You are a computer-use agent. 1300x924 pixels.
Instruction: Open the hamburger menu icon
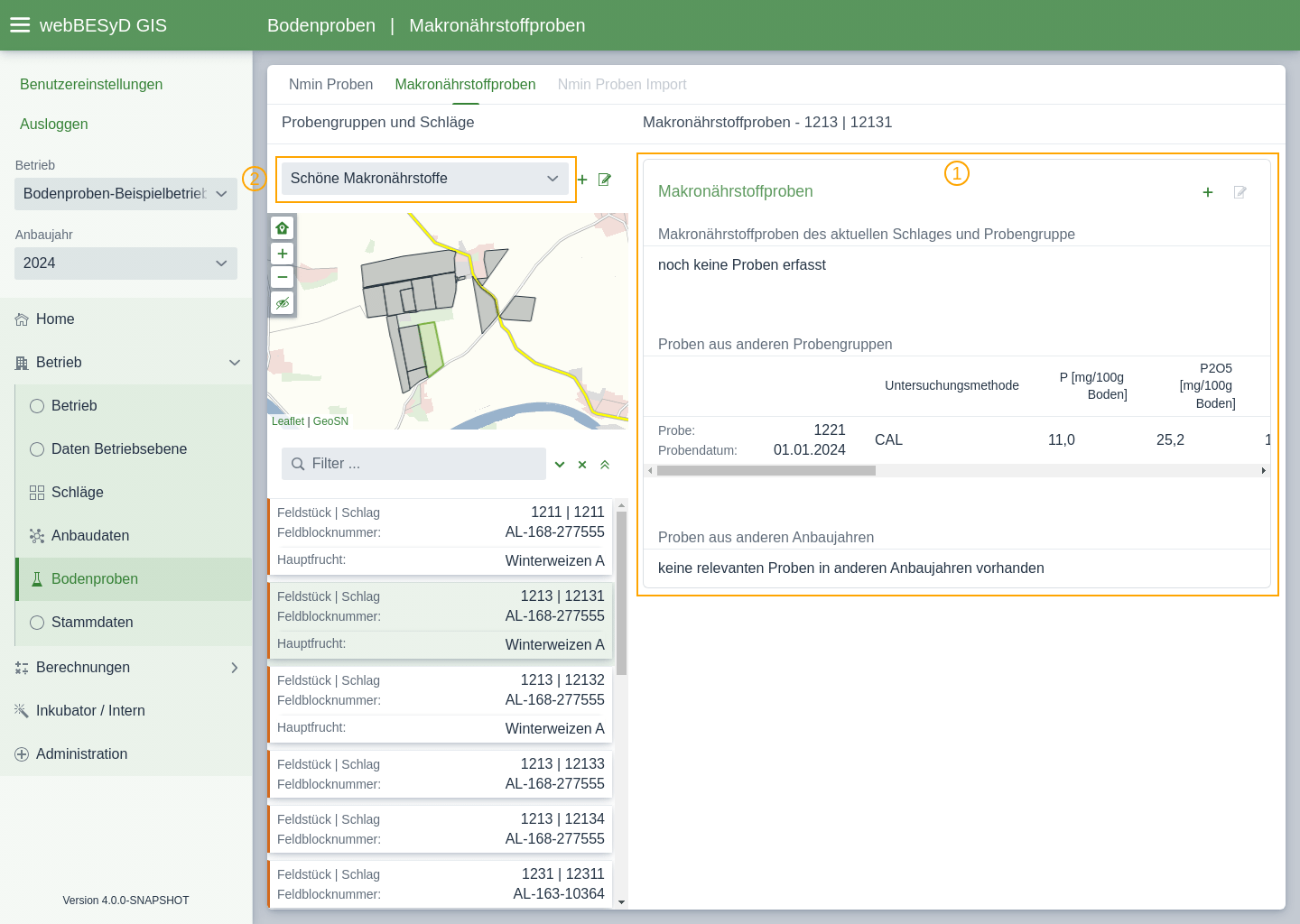20,25
